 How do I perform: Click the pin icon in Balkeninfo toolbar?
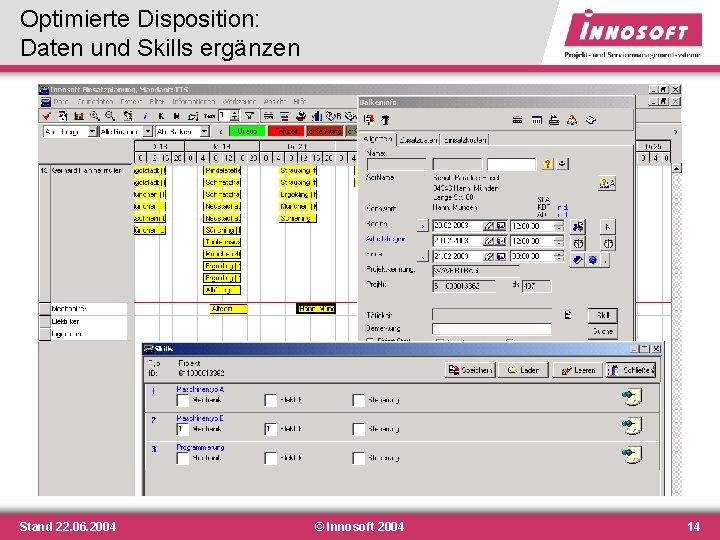(x=385, y=120)
